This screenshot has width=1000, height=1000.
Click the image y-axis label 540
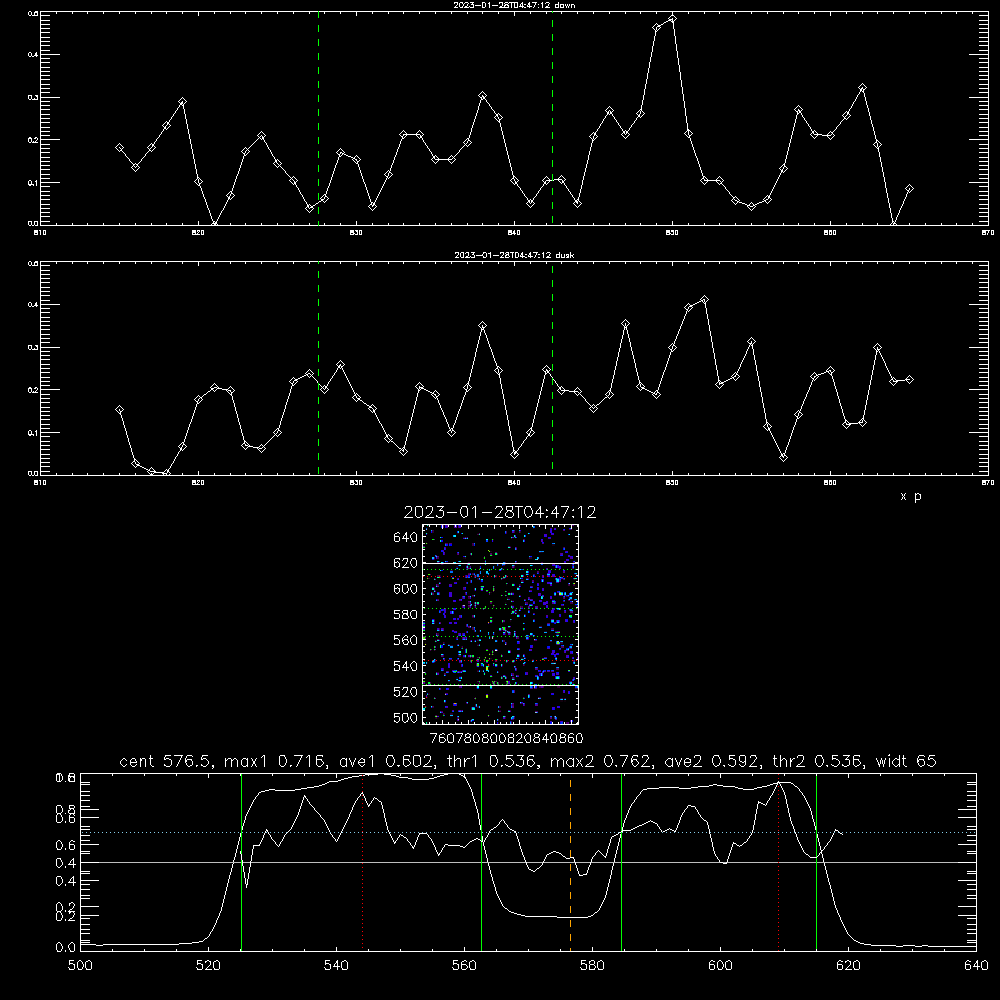[406, 666]
